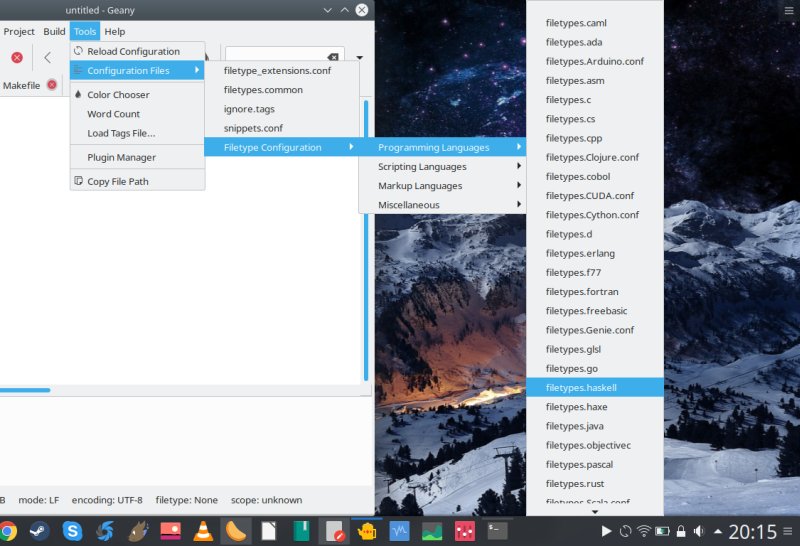Viewport: 800px width, 546px height.
Task: Click the toolbar search input field
Action: [275, 57]
